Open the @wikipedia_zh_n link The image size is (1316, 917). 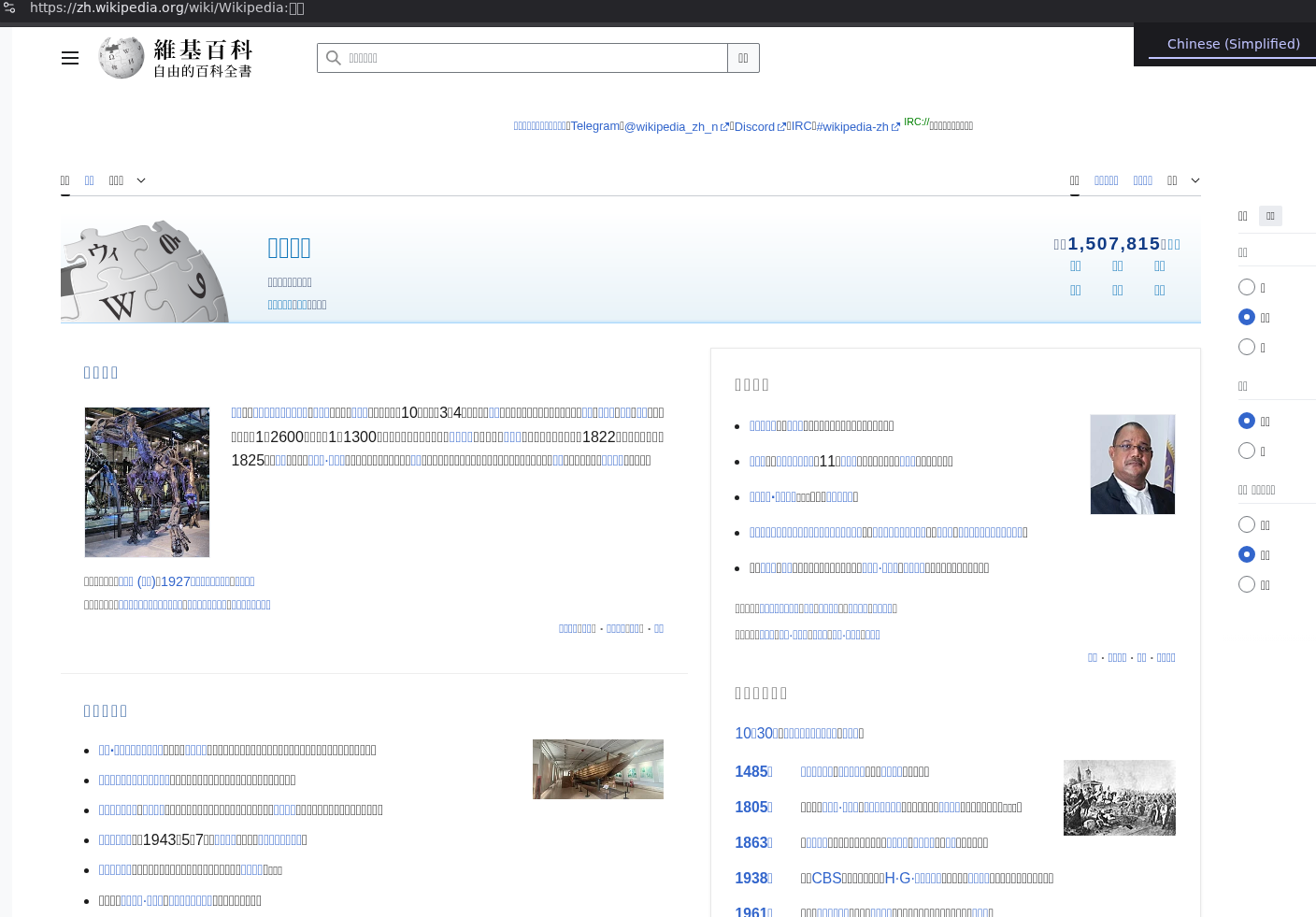click(671, 127)
